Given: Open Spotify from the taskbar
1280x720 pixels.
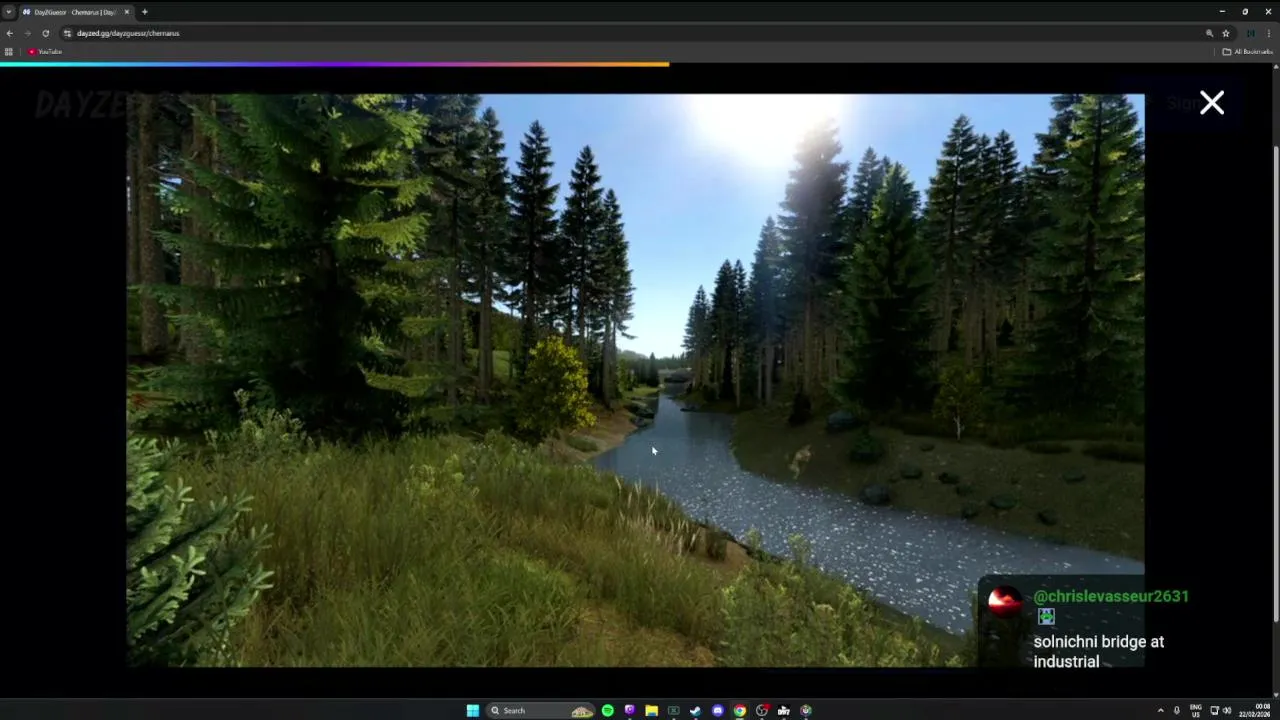Looking at the screenshot, I should 607,710.
